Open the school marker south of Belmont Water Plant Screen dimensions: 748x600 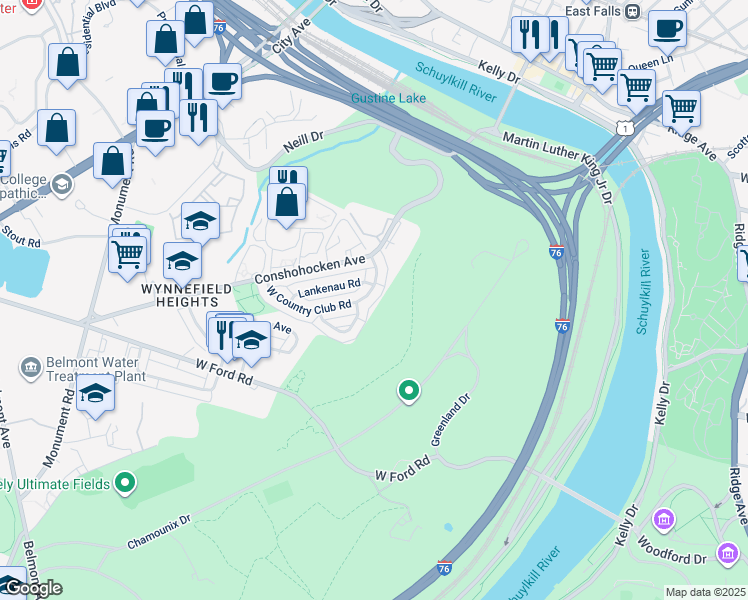click(95, 396)
